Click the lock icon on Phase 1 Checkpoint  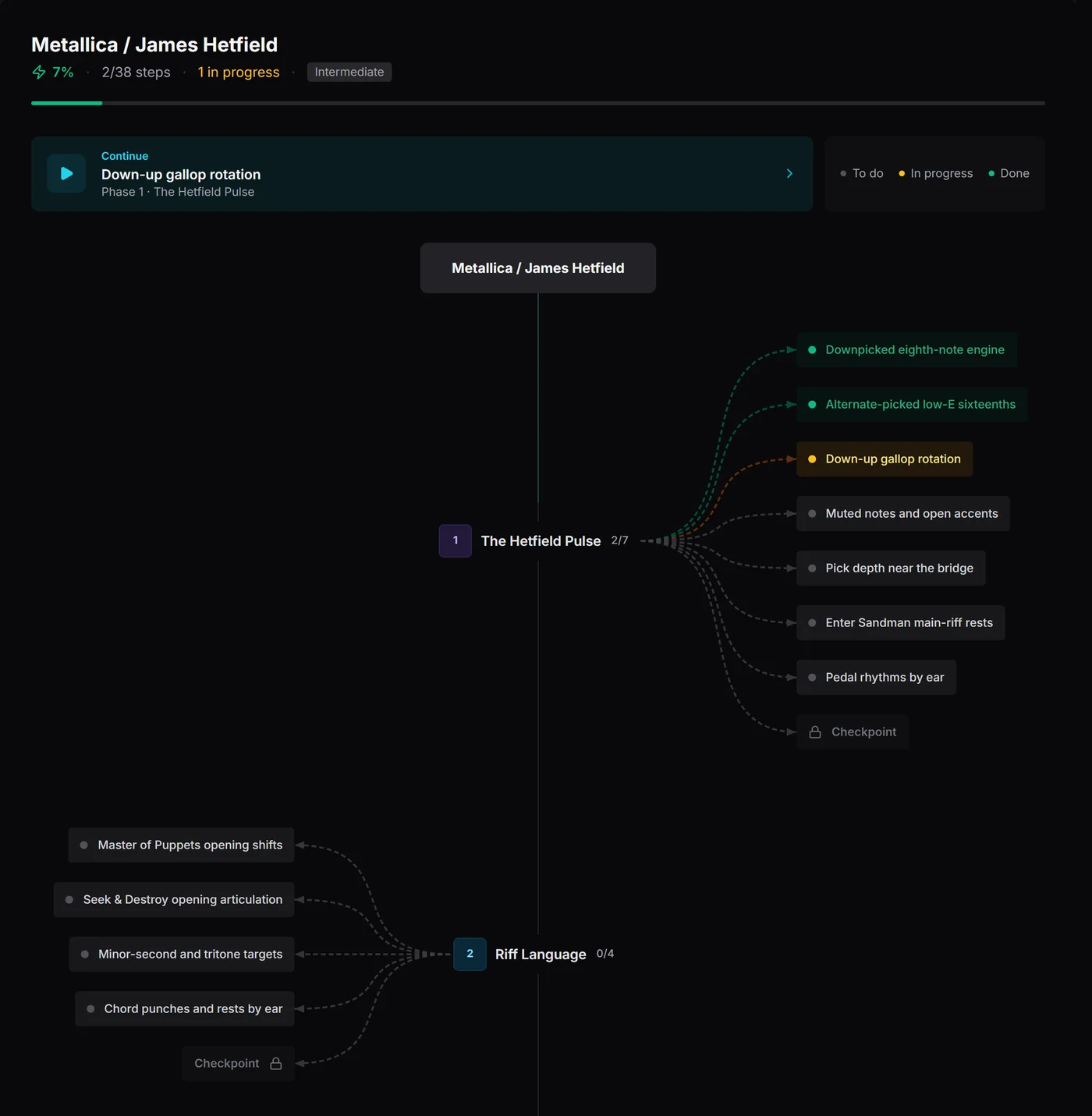pos(815,732)
